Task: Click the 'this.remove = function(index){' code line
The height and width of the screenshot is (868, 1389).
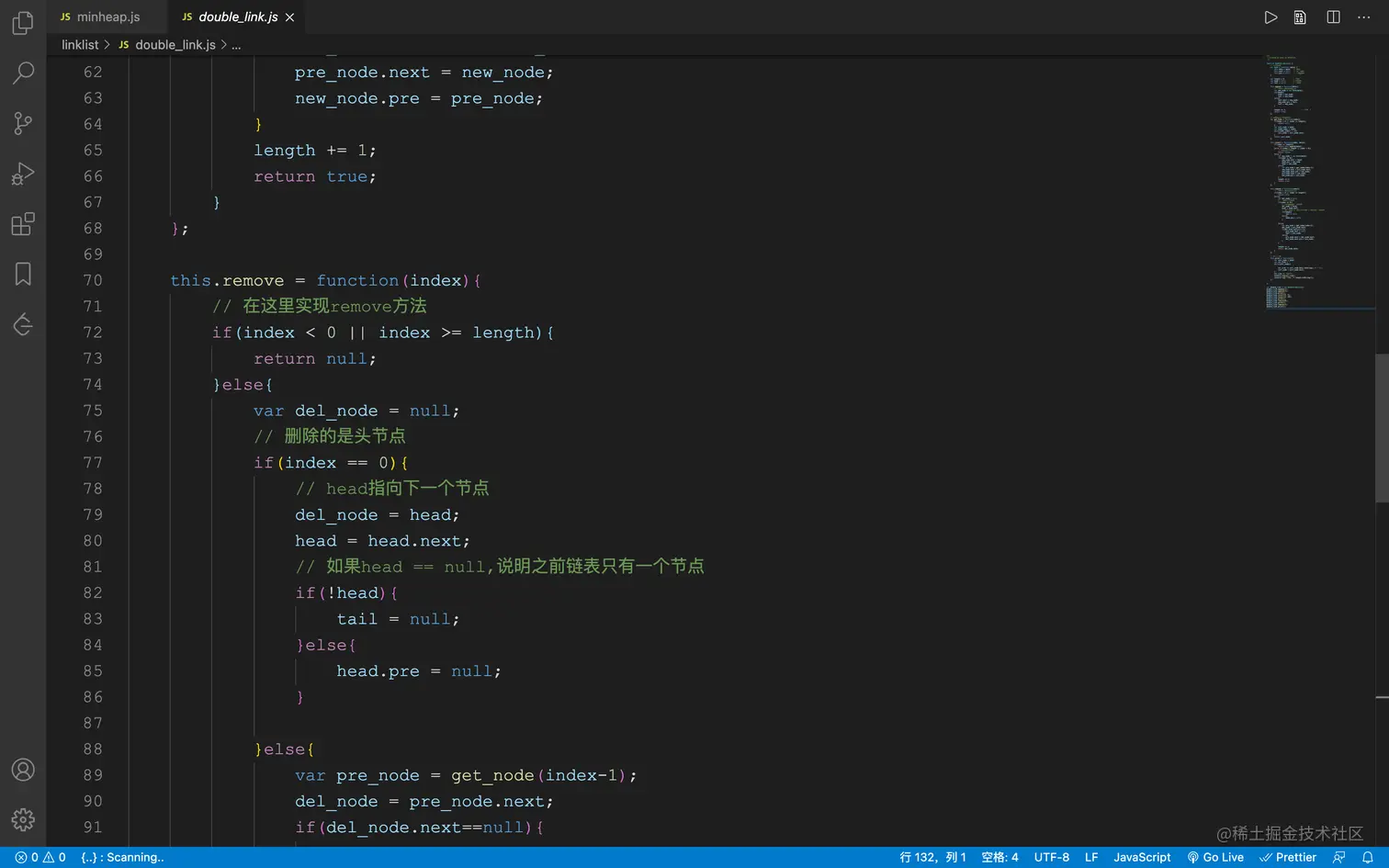Action: click(x=326, y=280)
